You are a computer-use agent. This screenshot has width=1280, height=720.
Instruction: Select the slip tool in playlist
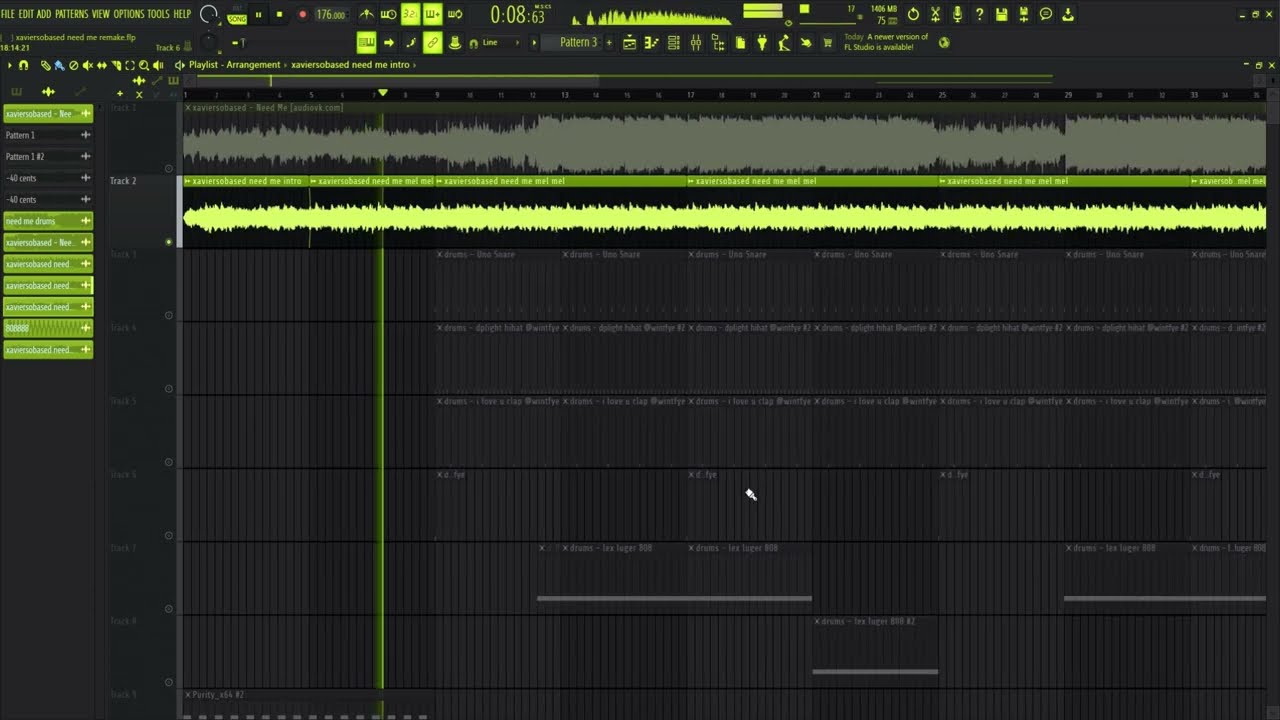[x=101, y=65]
